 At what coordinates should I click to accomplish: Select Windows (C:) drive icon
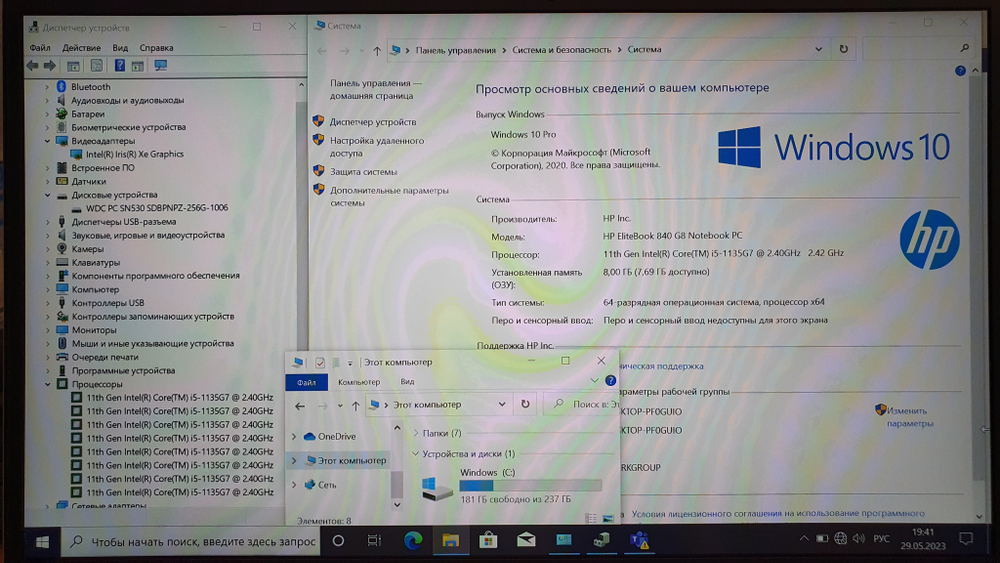[437, 488]
